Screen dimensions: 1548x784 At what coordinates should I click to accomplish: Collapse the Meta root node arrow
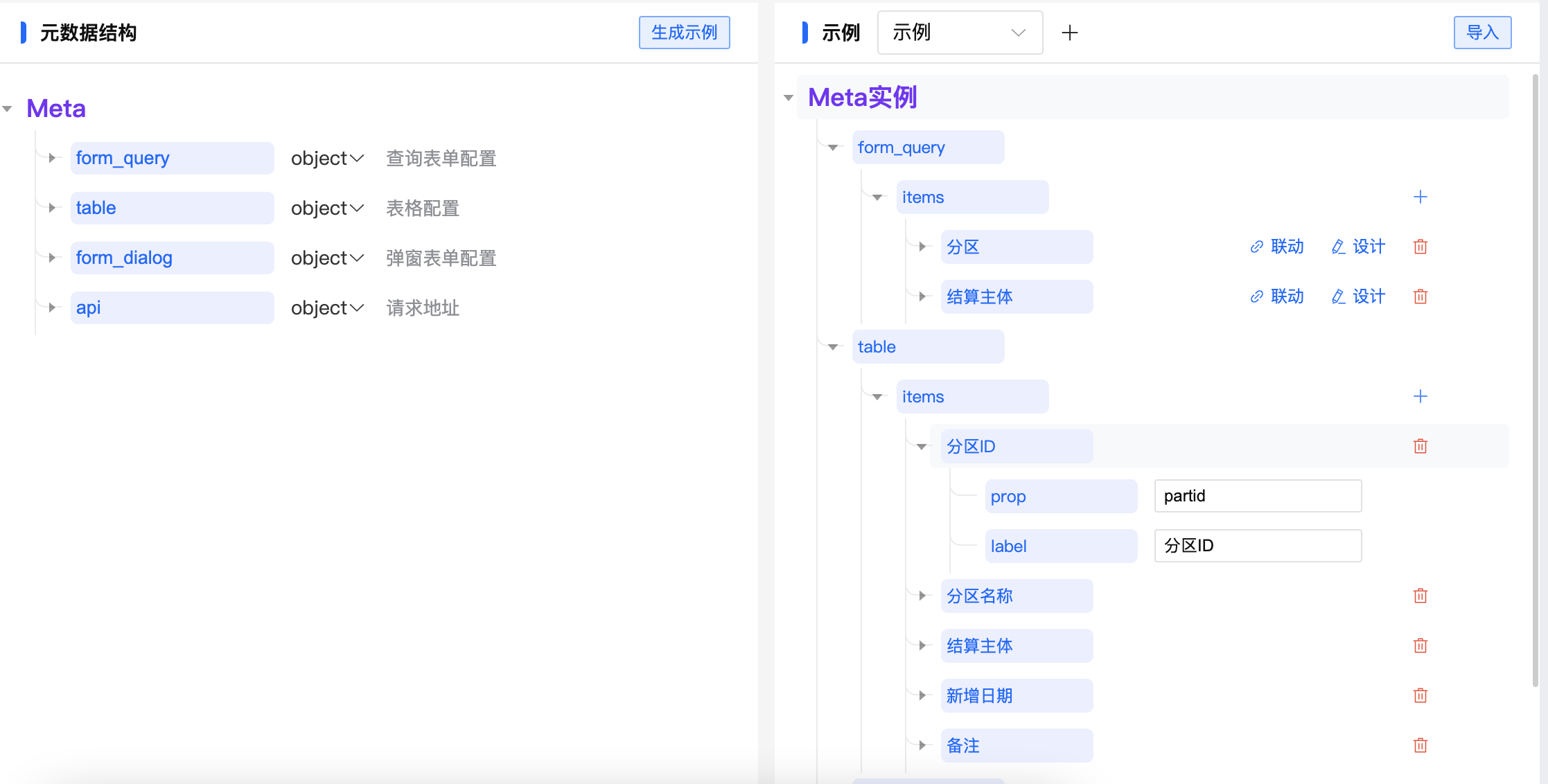[x=8, y=109]
